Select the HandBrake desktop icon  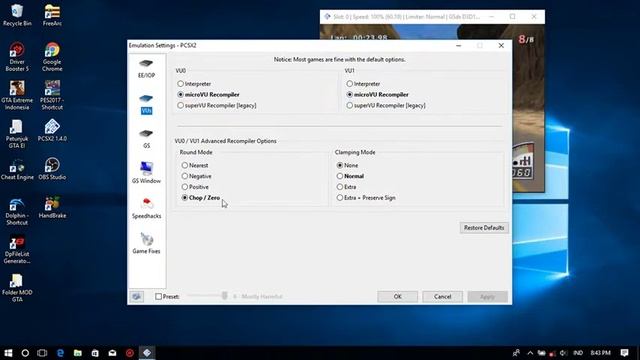(x=52, y=208)
